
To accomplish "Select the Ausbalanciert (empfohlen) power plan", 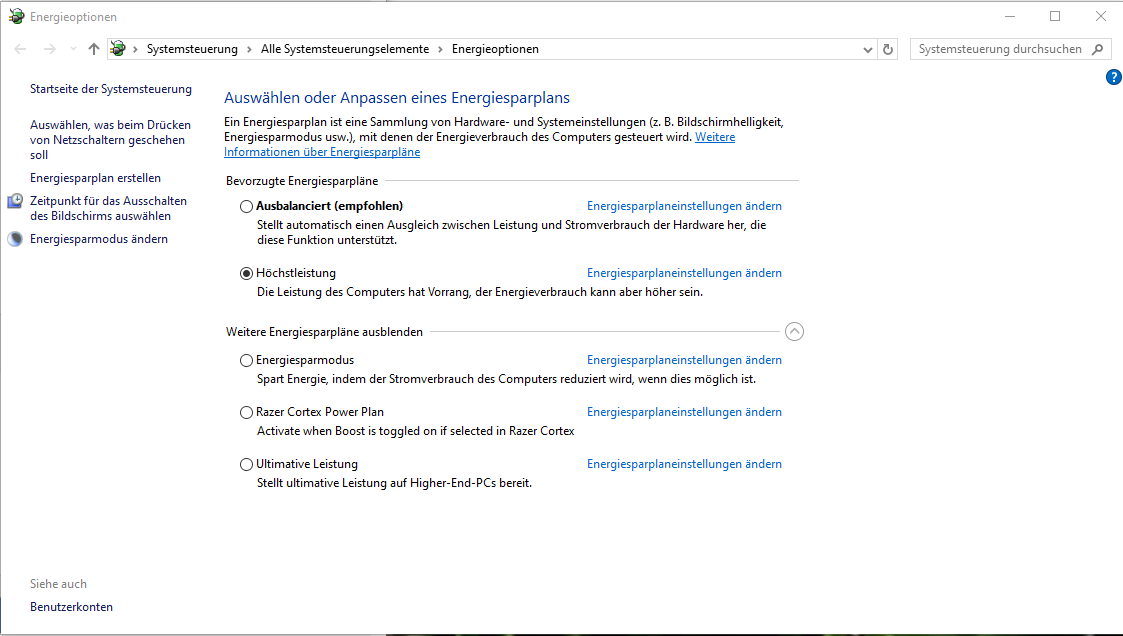I will (x=246, y=206).
